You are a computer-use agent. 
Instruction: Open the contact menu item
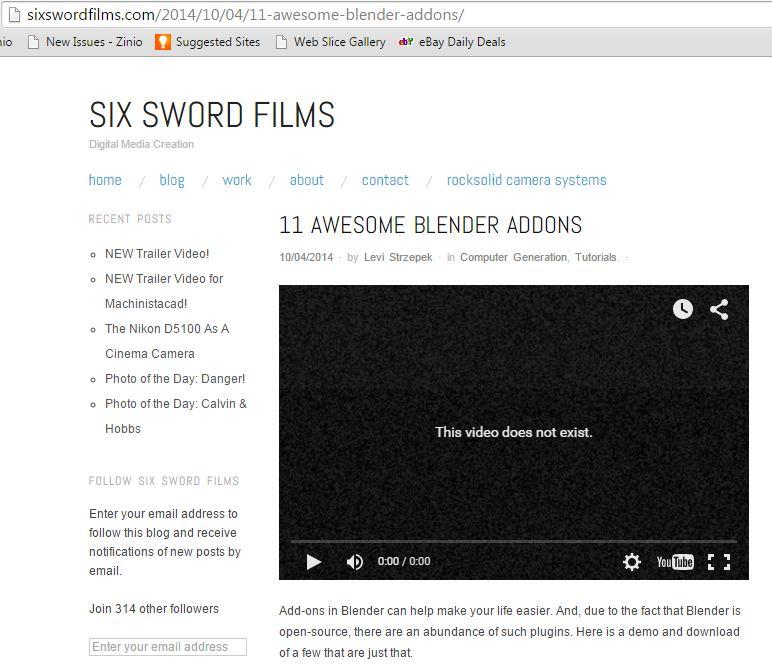385,180
